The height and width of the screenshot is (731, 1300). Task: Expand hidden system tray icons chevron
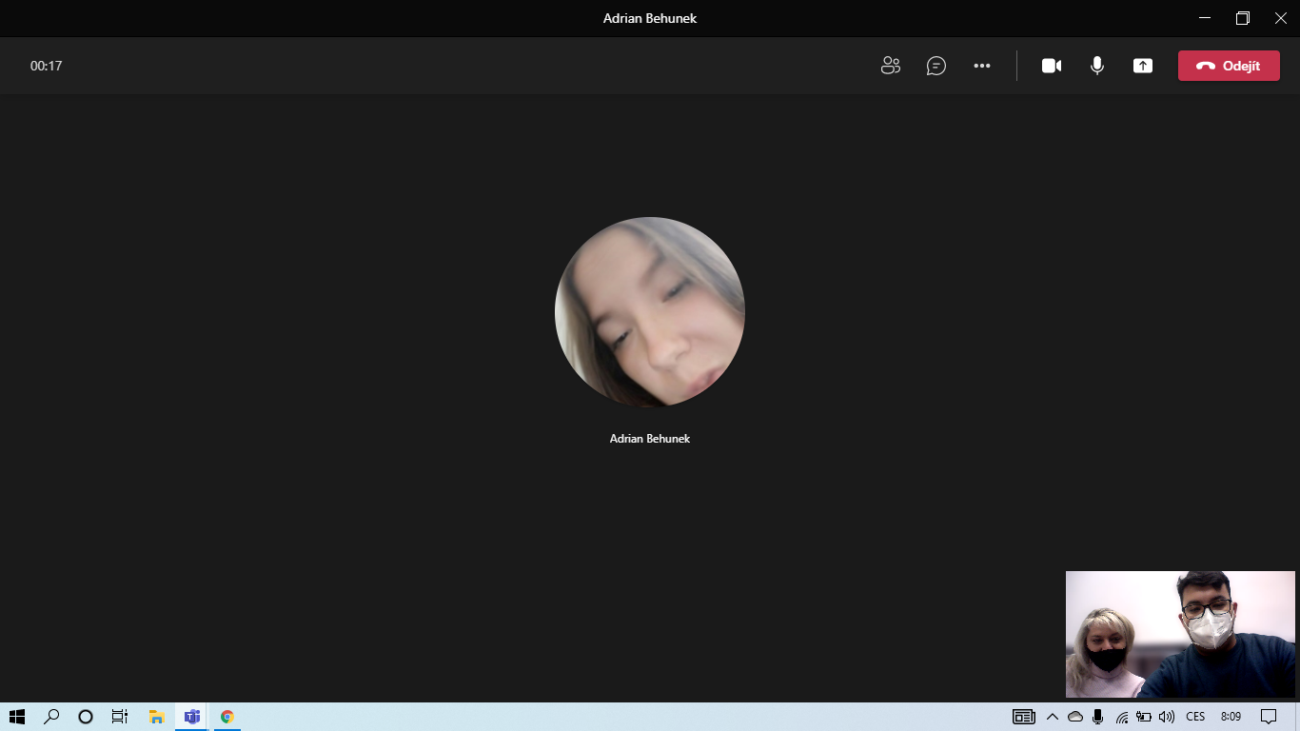pyautogui.click(x=1052, y=717)
